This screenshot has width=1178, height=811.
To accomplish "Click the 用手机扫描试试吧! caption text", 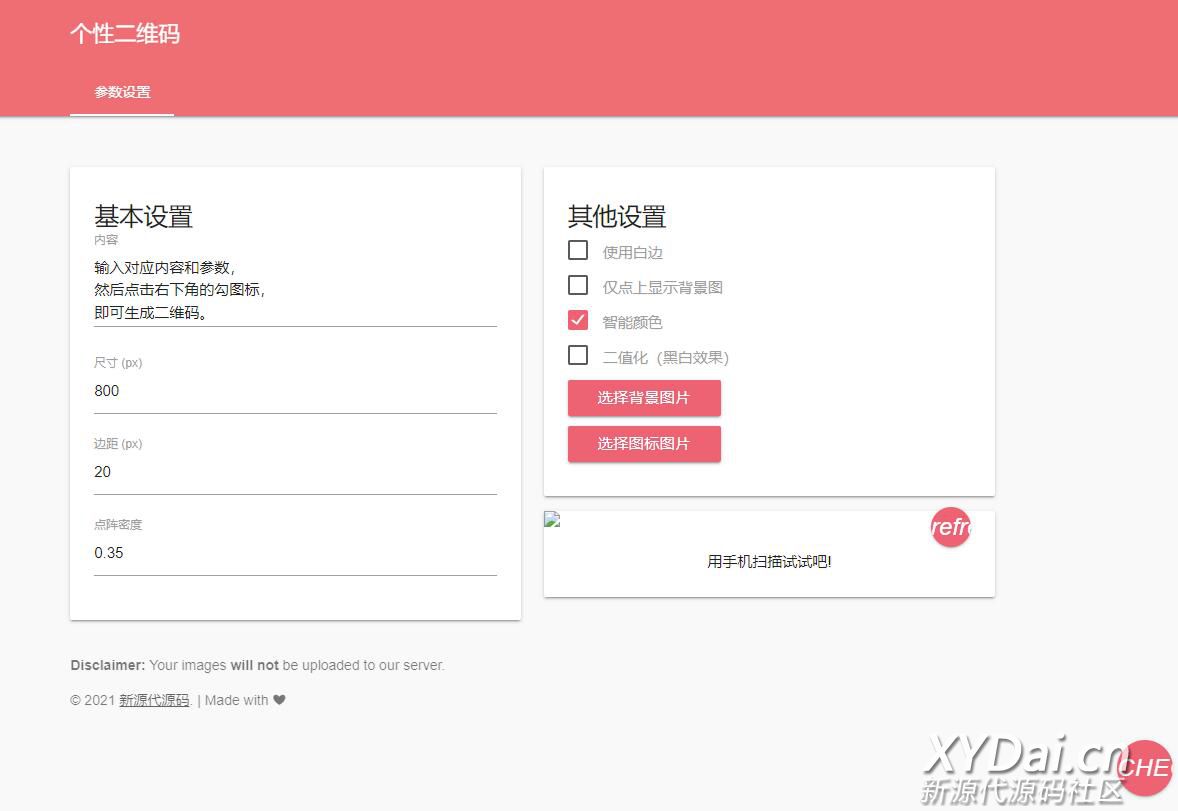I will [769, 562].
